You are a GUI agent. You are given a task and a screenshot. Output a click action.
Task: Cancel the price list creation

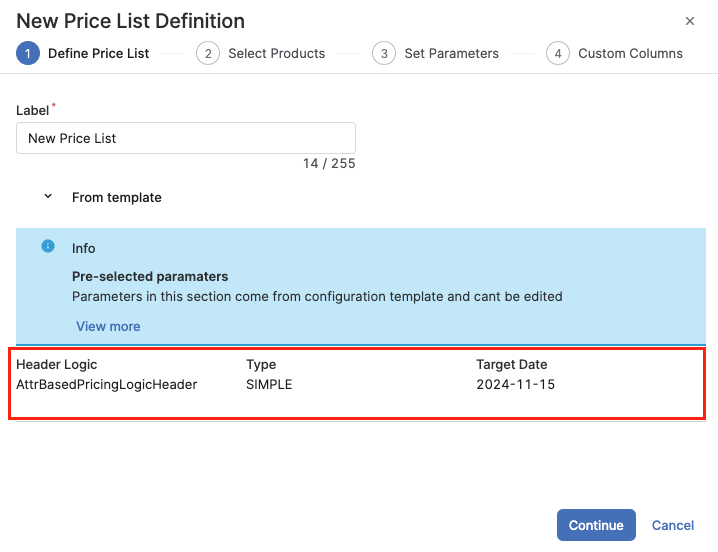[x=672, y=525]
